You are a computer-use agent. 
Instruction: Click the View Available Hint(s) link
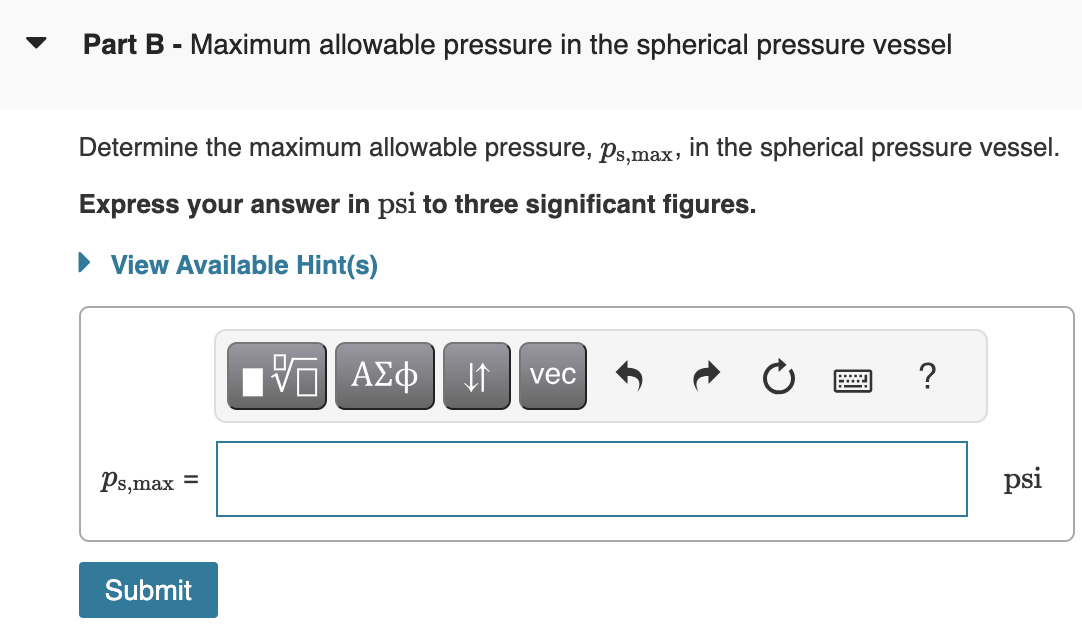243,265
